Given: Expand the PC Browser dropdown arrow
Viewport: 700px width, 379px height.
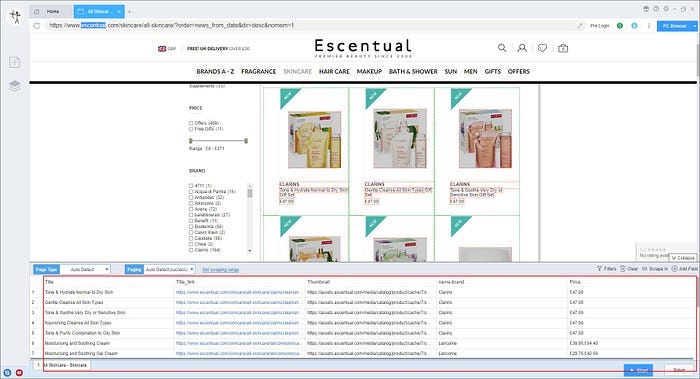Looking at the screenshot, I should (x=695, y=26).
